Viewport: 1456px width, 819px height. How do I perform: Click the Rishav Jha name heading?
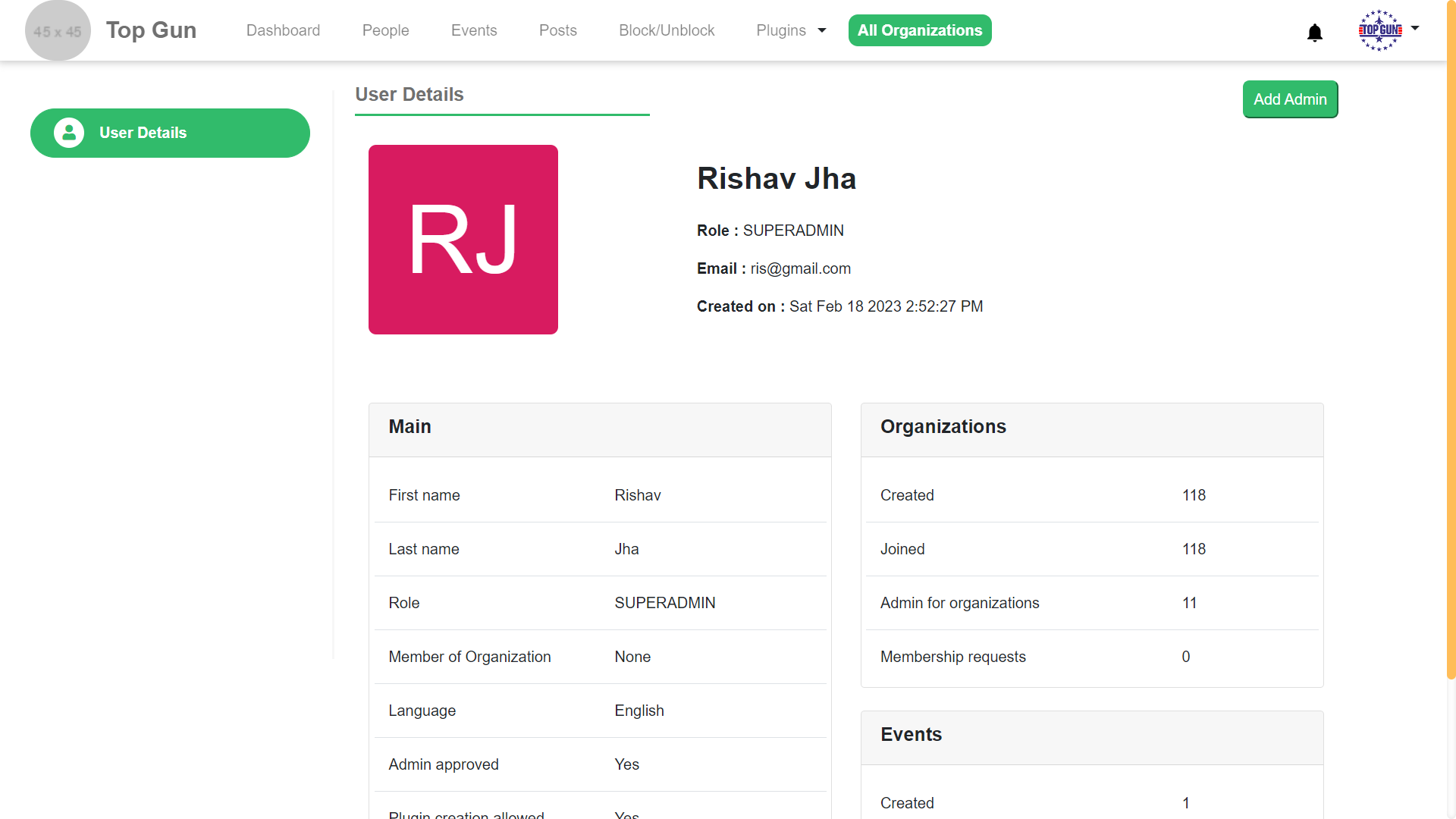pos(777,178)
